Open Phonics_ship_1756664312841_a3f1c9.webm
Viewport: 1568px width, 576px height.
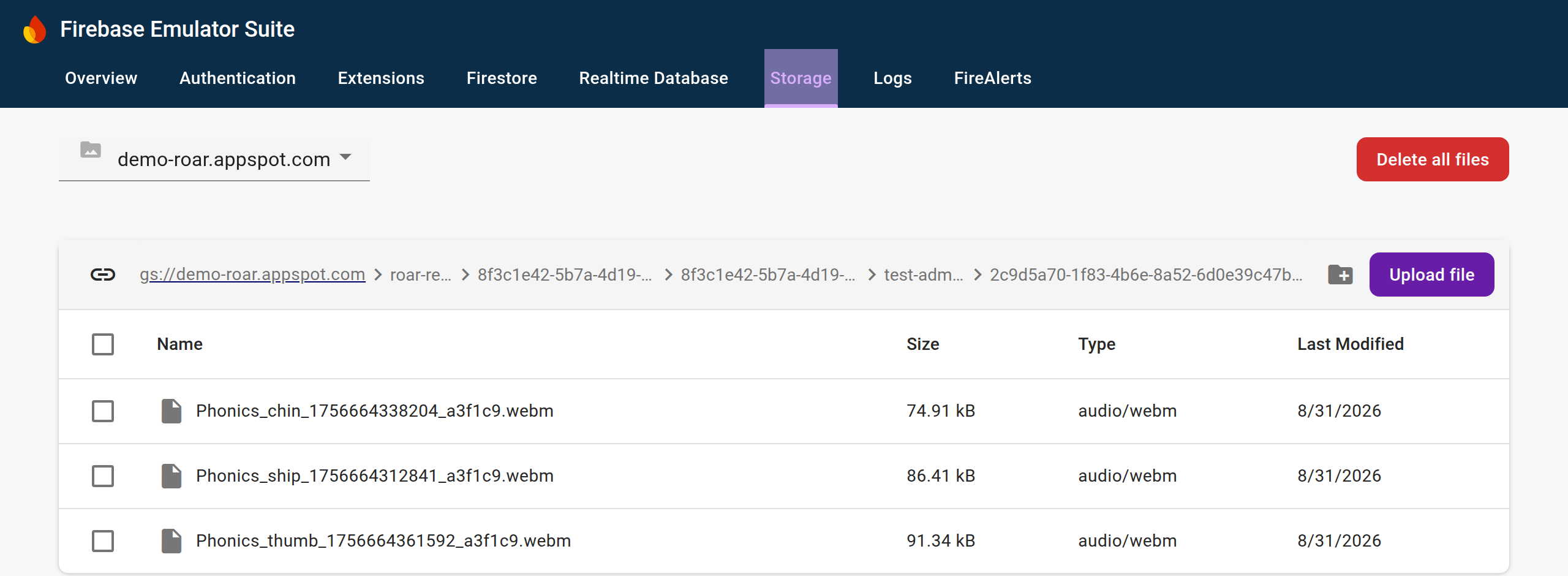click(375, 476)
